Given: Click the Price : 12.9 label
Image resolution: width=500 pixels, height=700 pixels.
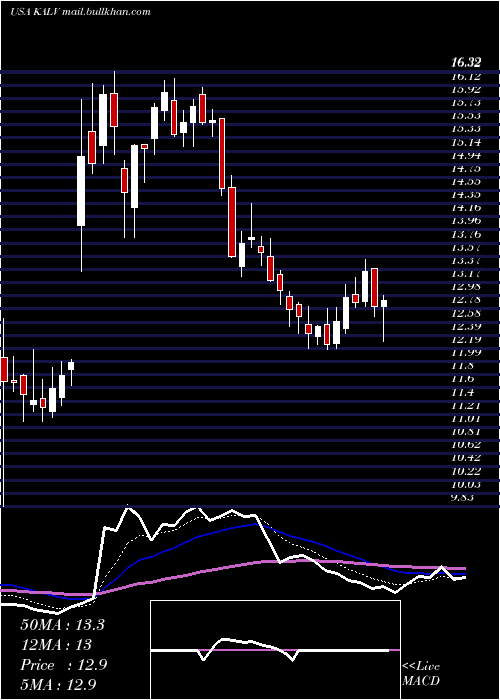Looking at the screenshot, I should point(63,665).
